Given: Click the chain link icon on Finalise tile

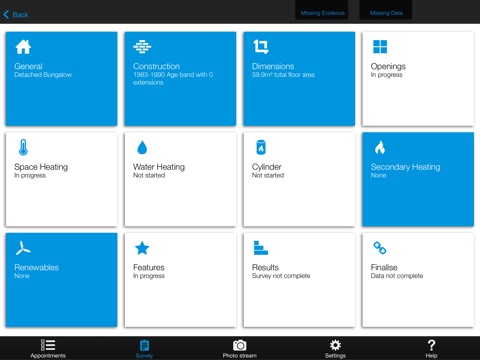Looking at the screenshot, I should (x=380, y=248).
